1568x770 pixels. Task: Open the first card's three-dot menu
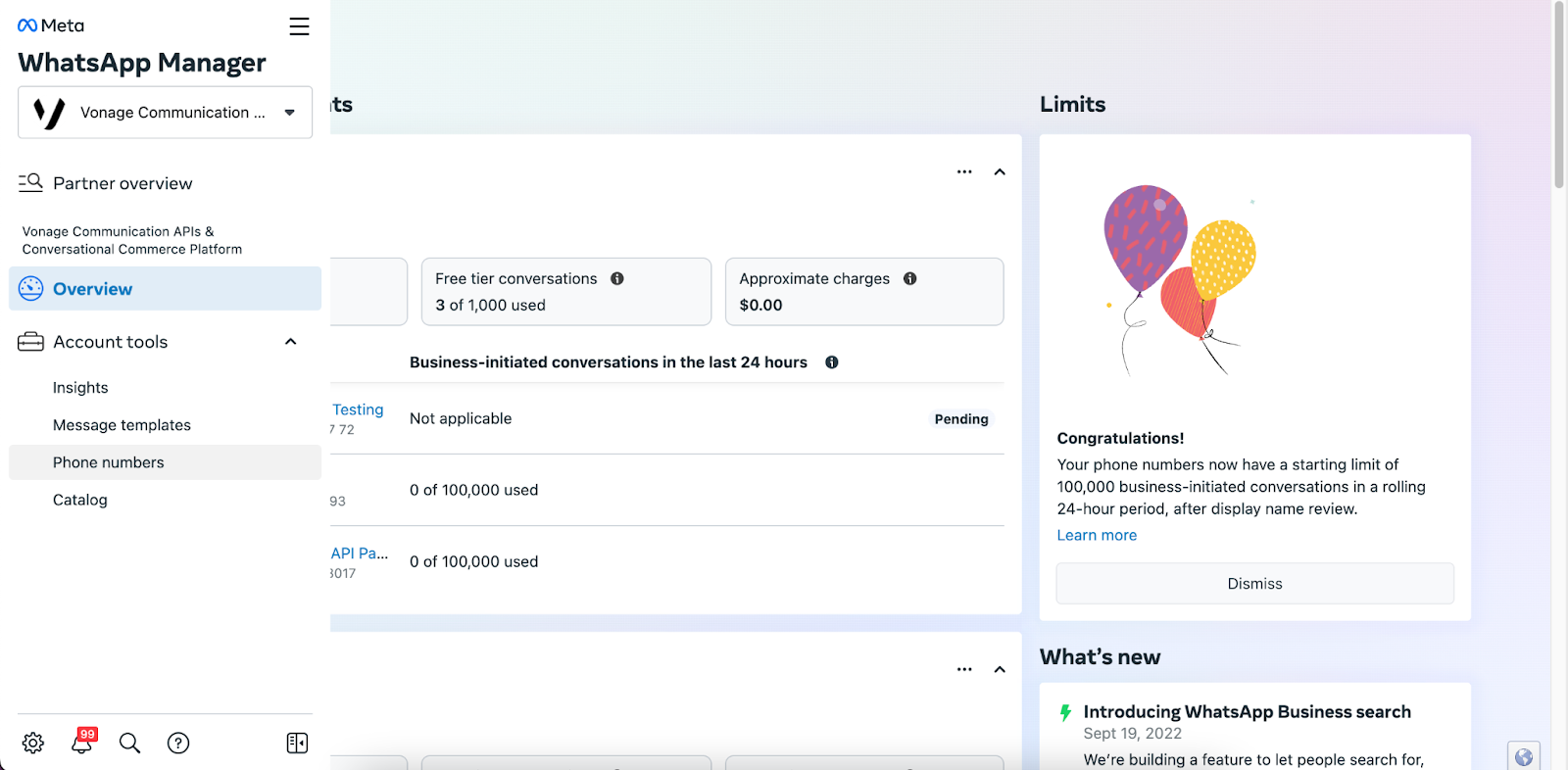pos(964,171)
